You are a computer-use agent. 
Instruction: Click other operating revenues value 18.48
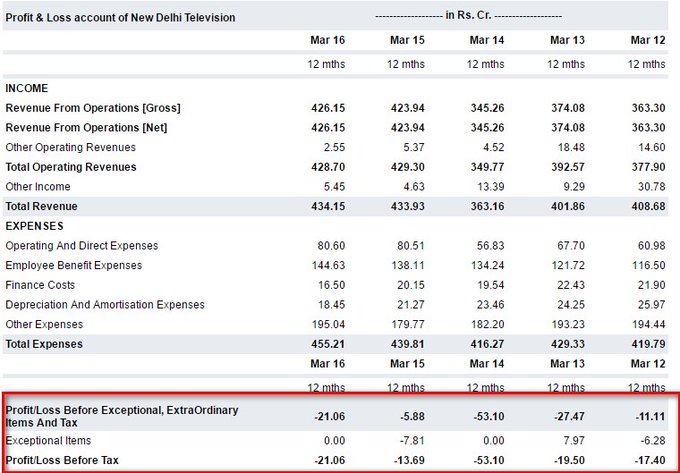coord(571,147)
